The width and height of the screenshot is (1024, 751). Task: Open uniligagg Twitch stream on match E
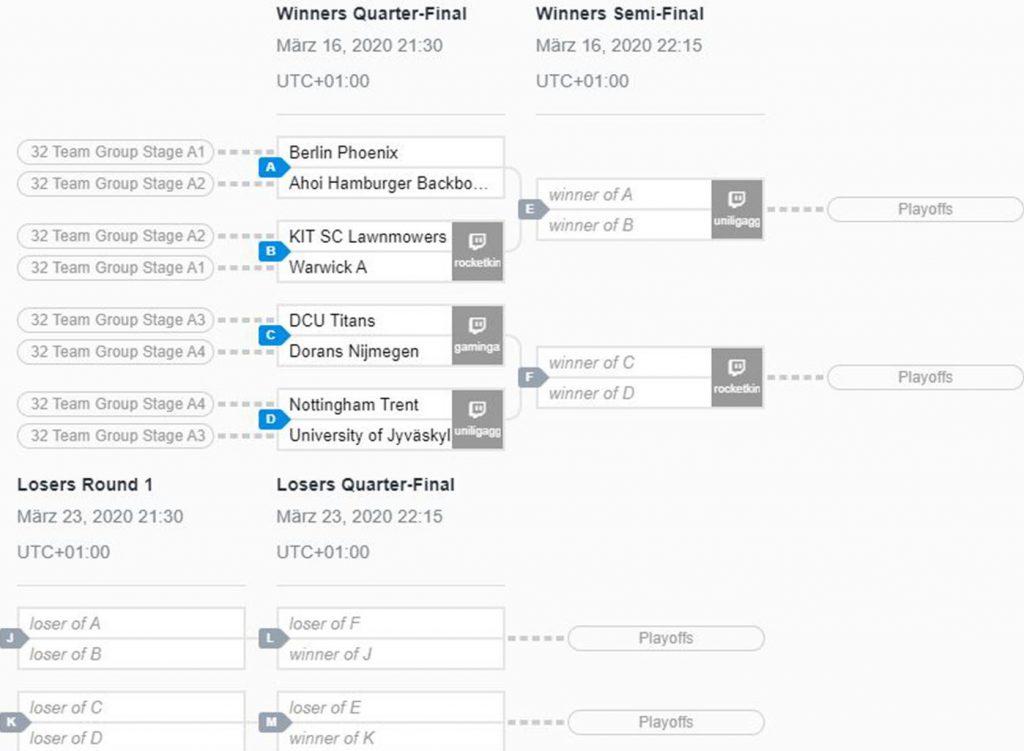point(737,210)
